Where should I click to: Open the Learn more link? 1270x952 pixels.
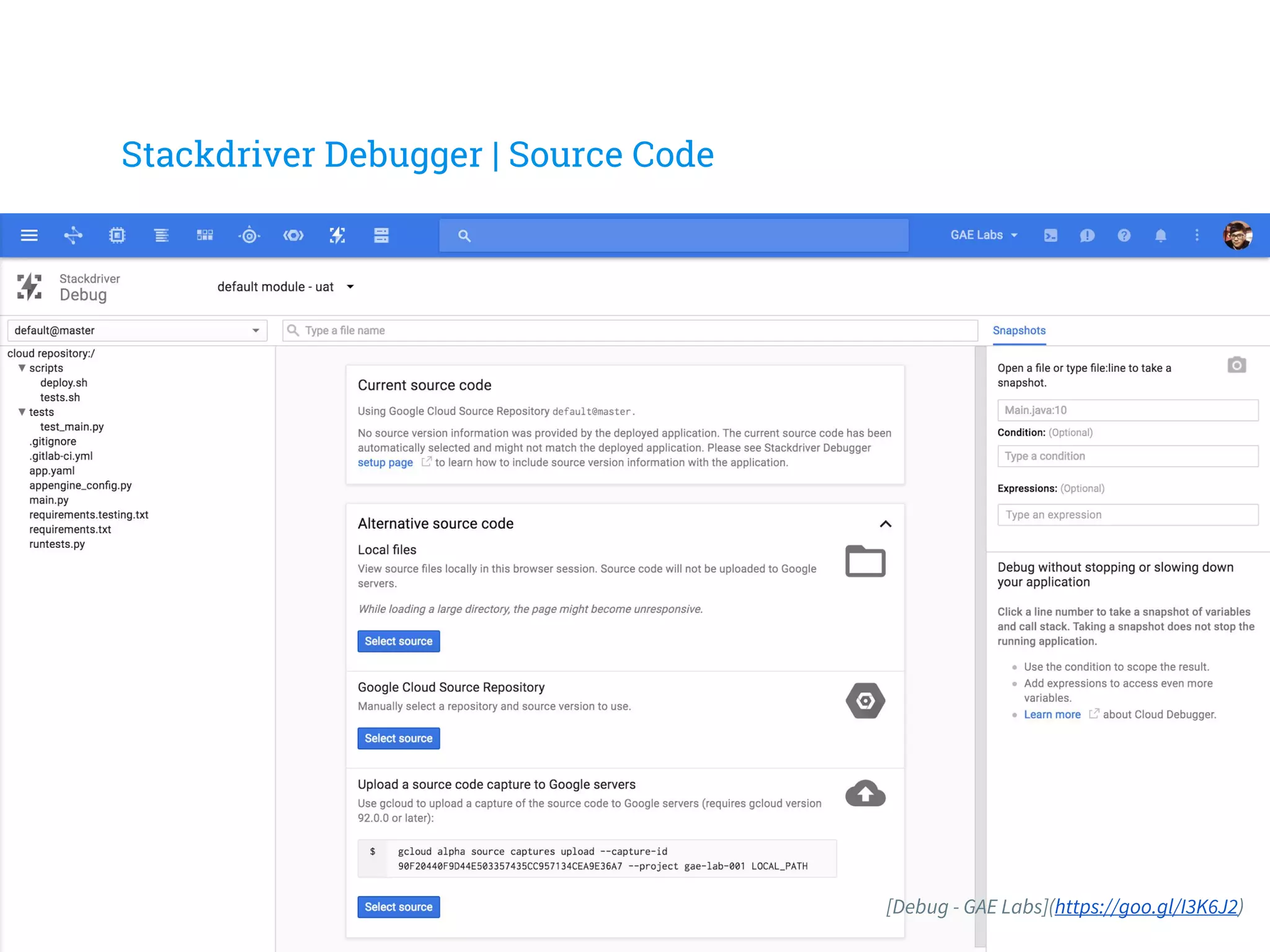1052,715
